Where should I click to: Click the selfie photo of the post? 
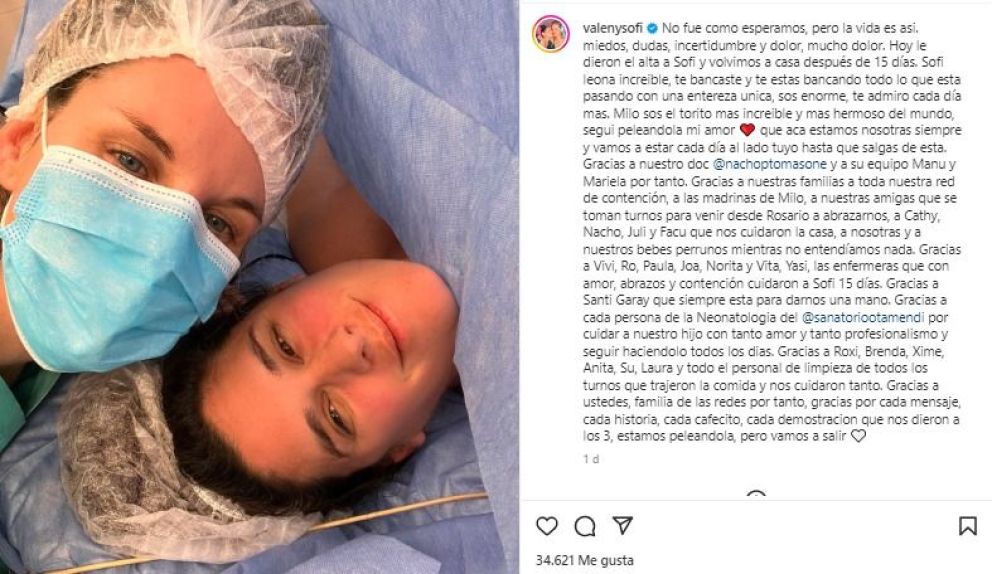coord(259,287)
